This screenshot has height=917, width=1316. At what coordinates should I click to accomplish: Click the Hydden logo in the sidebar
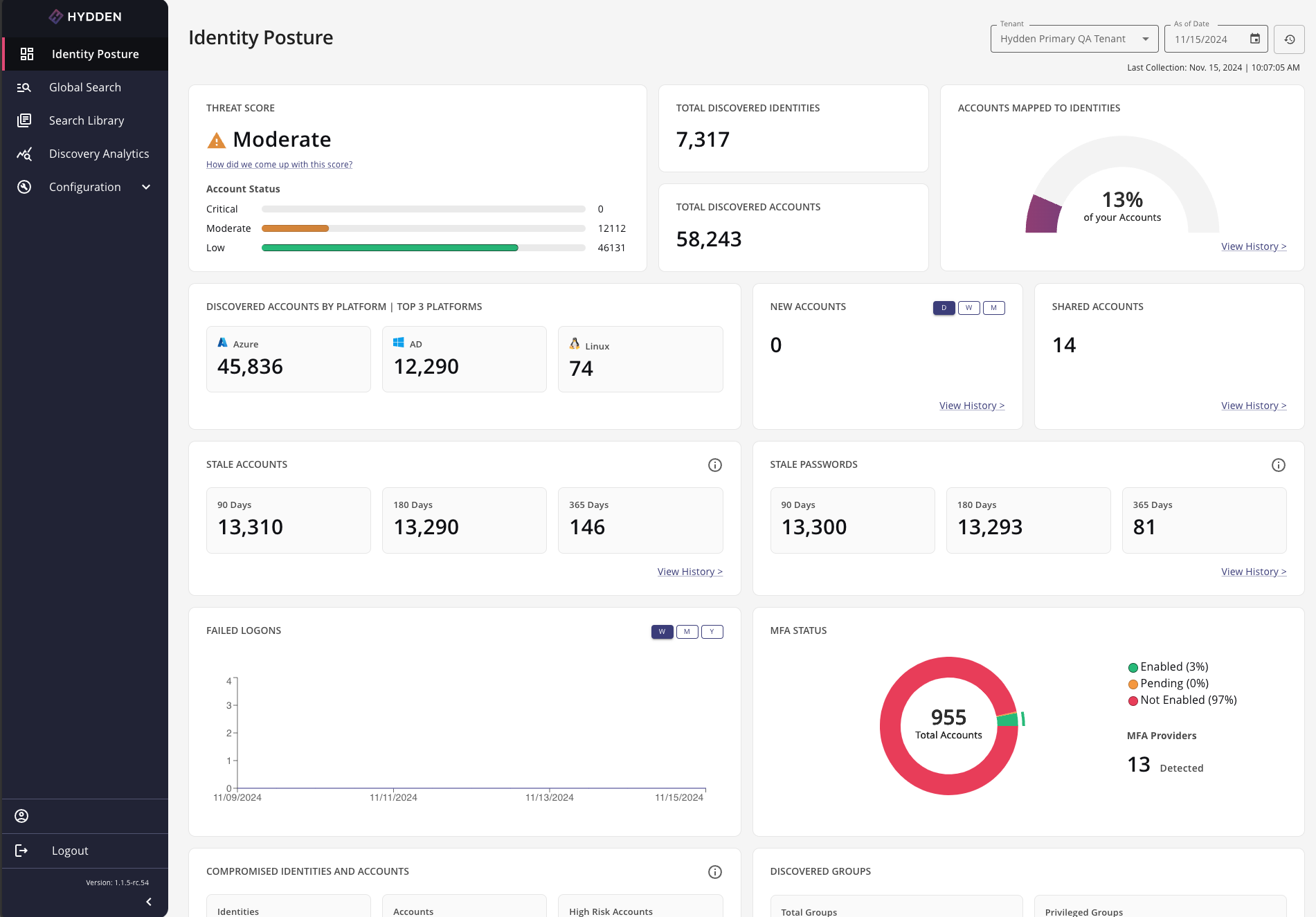[85, 17]
